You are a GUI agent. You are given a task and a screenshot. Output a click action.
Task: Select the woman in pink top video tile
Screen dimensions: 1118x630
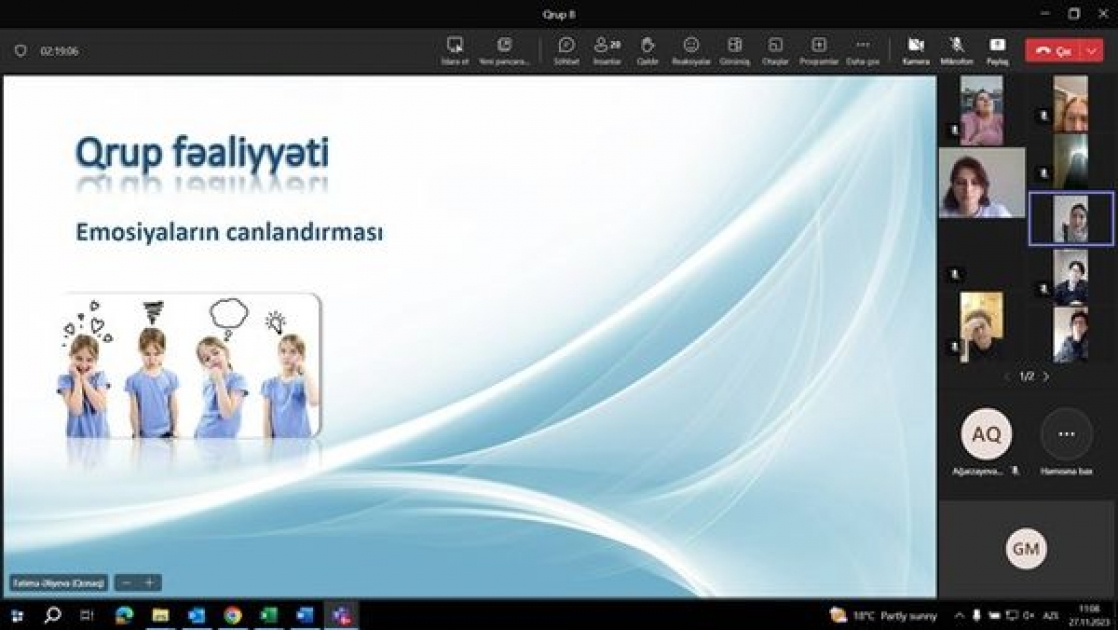pos(981,110)
